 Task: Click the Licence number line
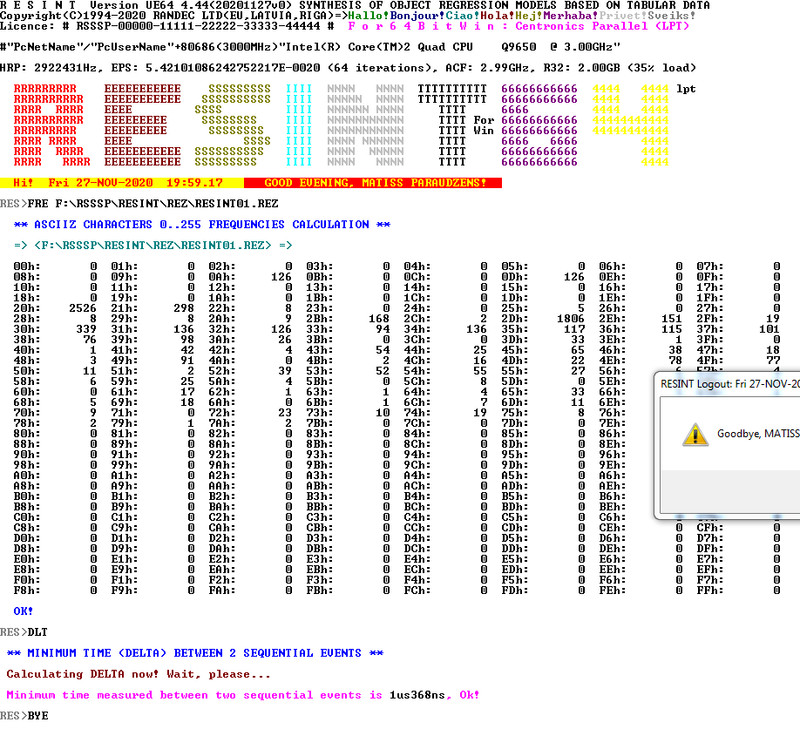167,26
